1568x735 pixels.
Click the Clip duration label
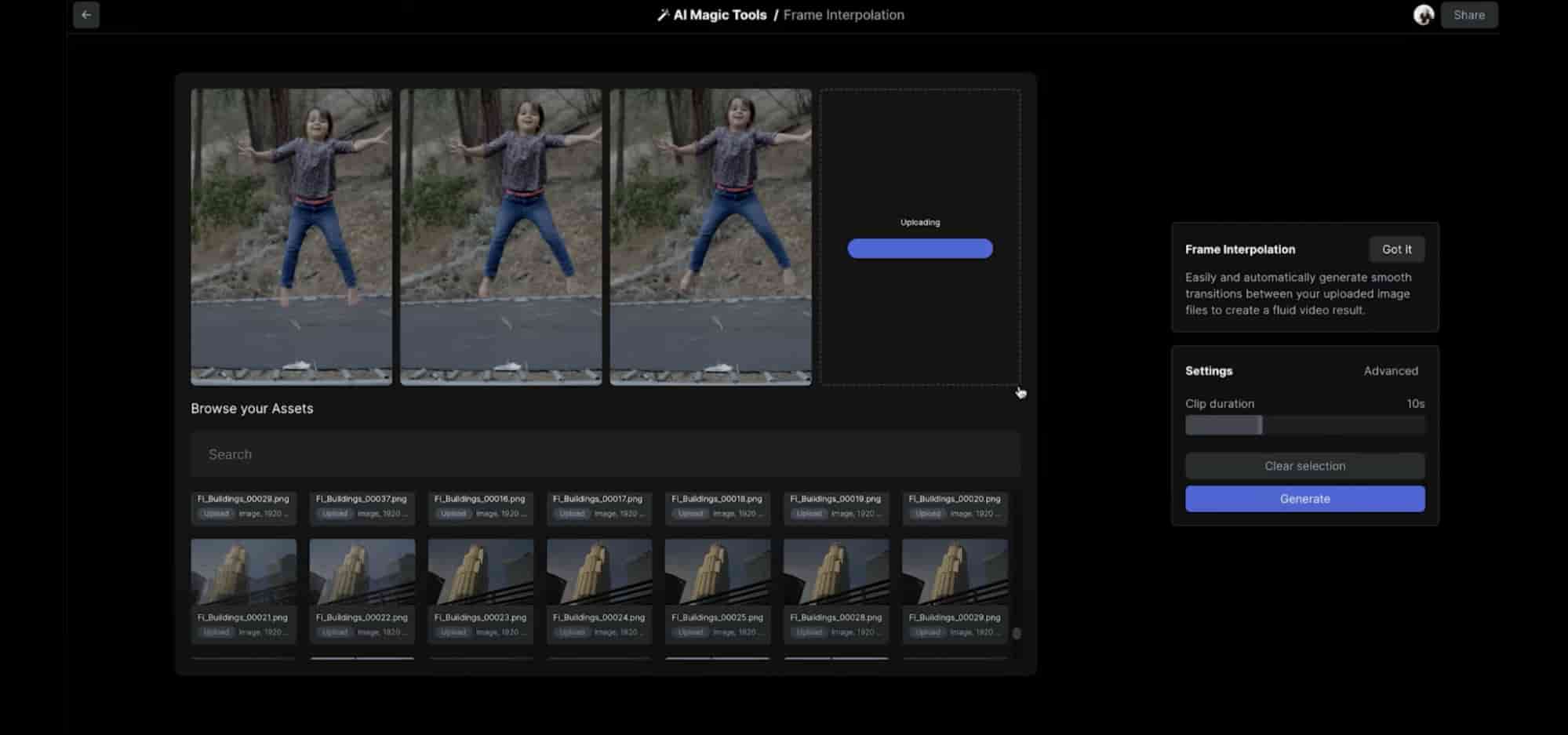[1220, 404]
